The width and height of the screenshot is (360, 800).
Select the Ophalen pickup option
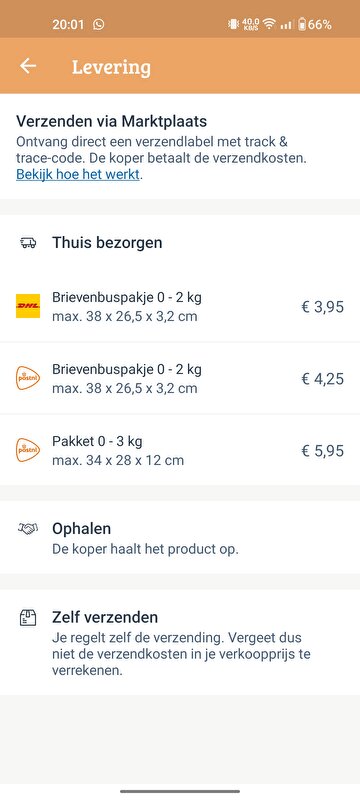(180, 537)
